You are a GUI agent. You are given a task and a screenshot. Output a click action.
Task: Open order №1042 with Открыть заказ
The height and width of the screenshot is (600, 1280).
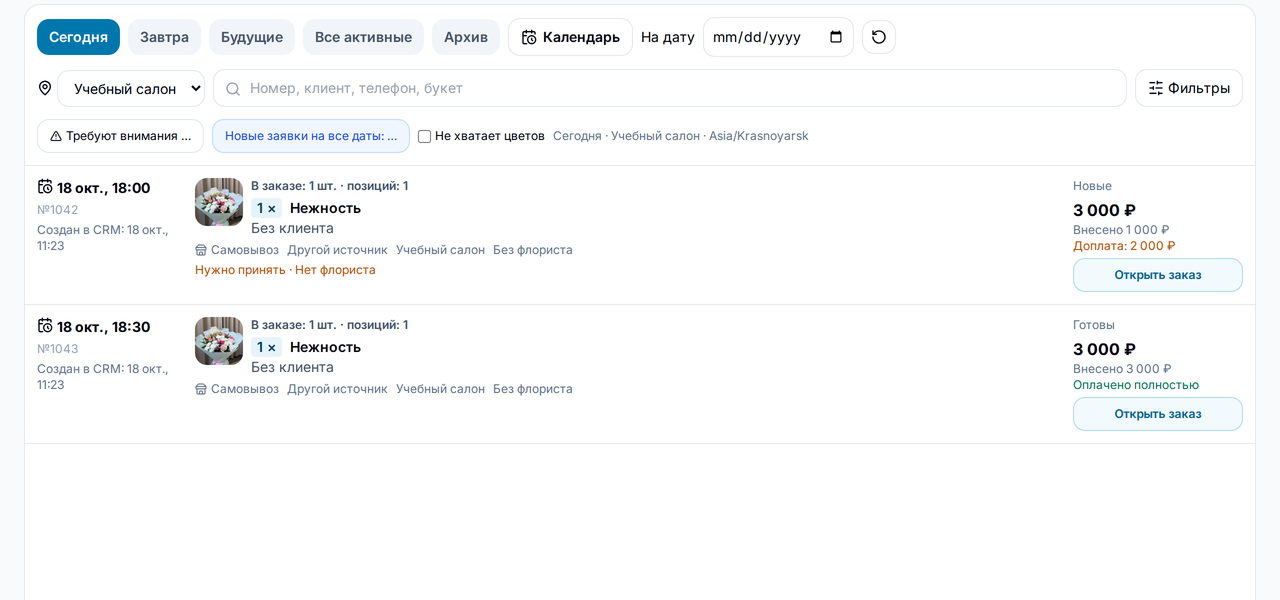click(1158, 275)
